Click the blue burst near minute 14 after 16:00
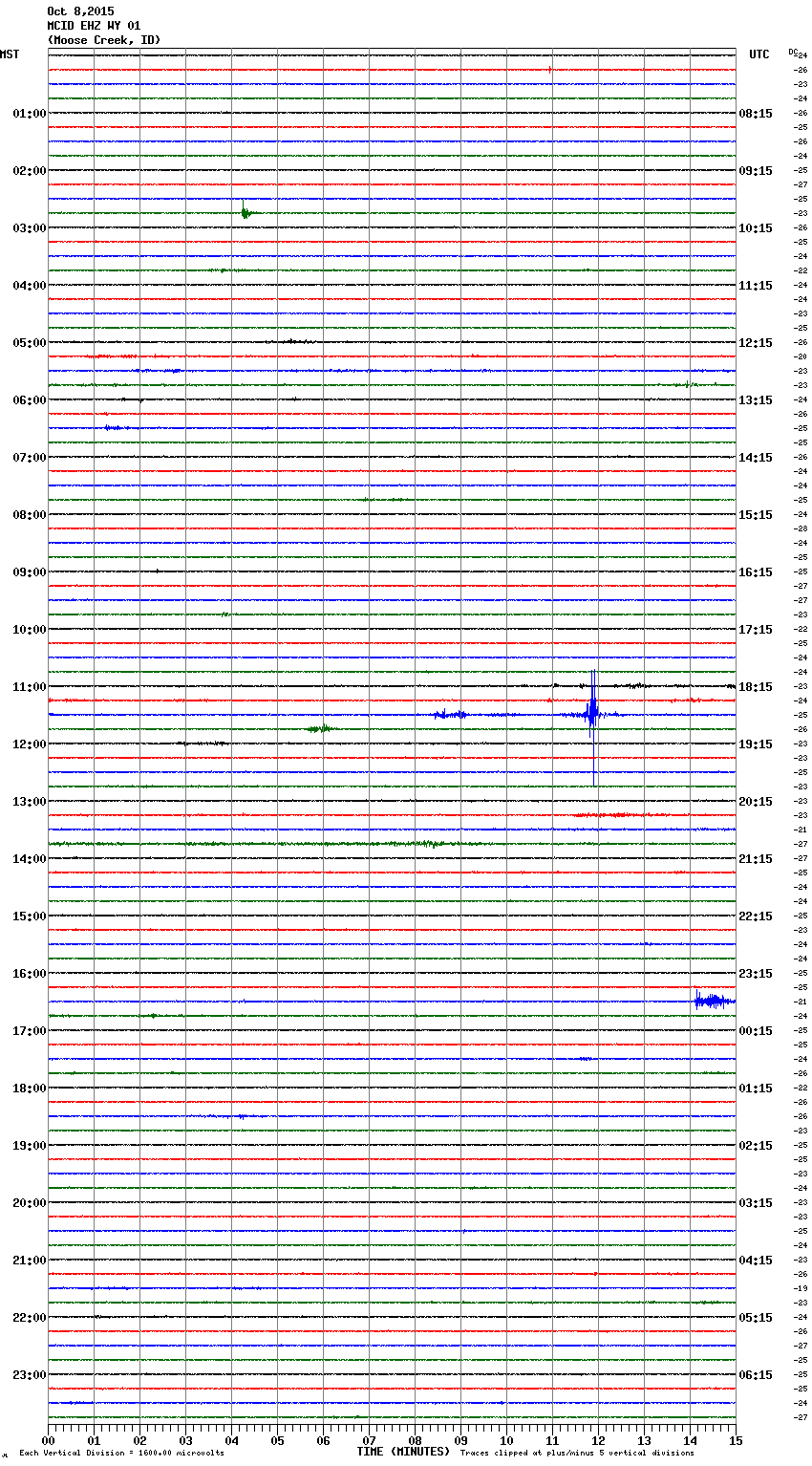This screenshot has height=1466, width=812. pyautogui.click(x=714, y=1001)
